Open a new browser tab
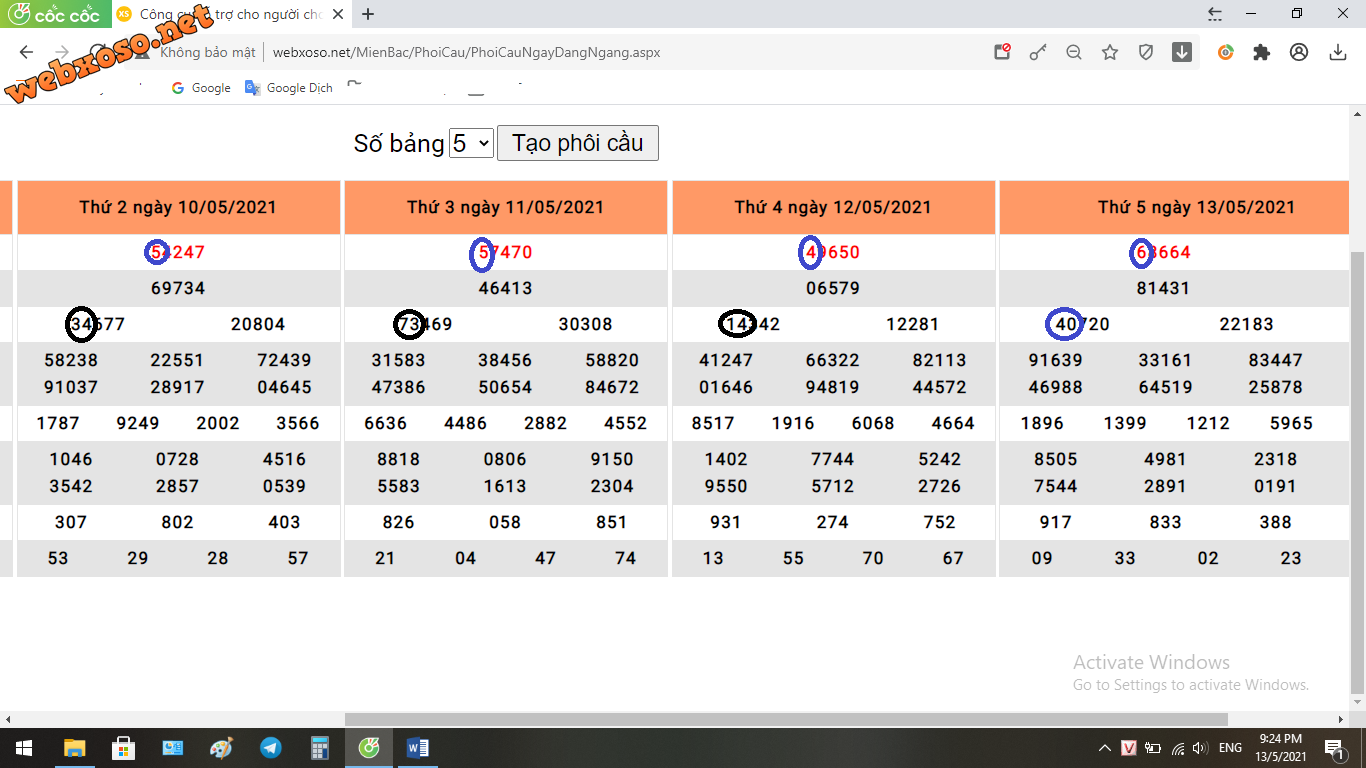Screen dimensions: 1366x768 pos(368,14)
